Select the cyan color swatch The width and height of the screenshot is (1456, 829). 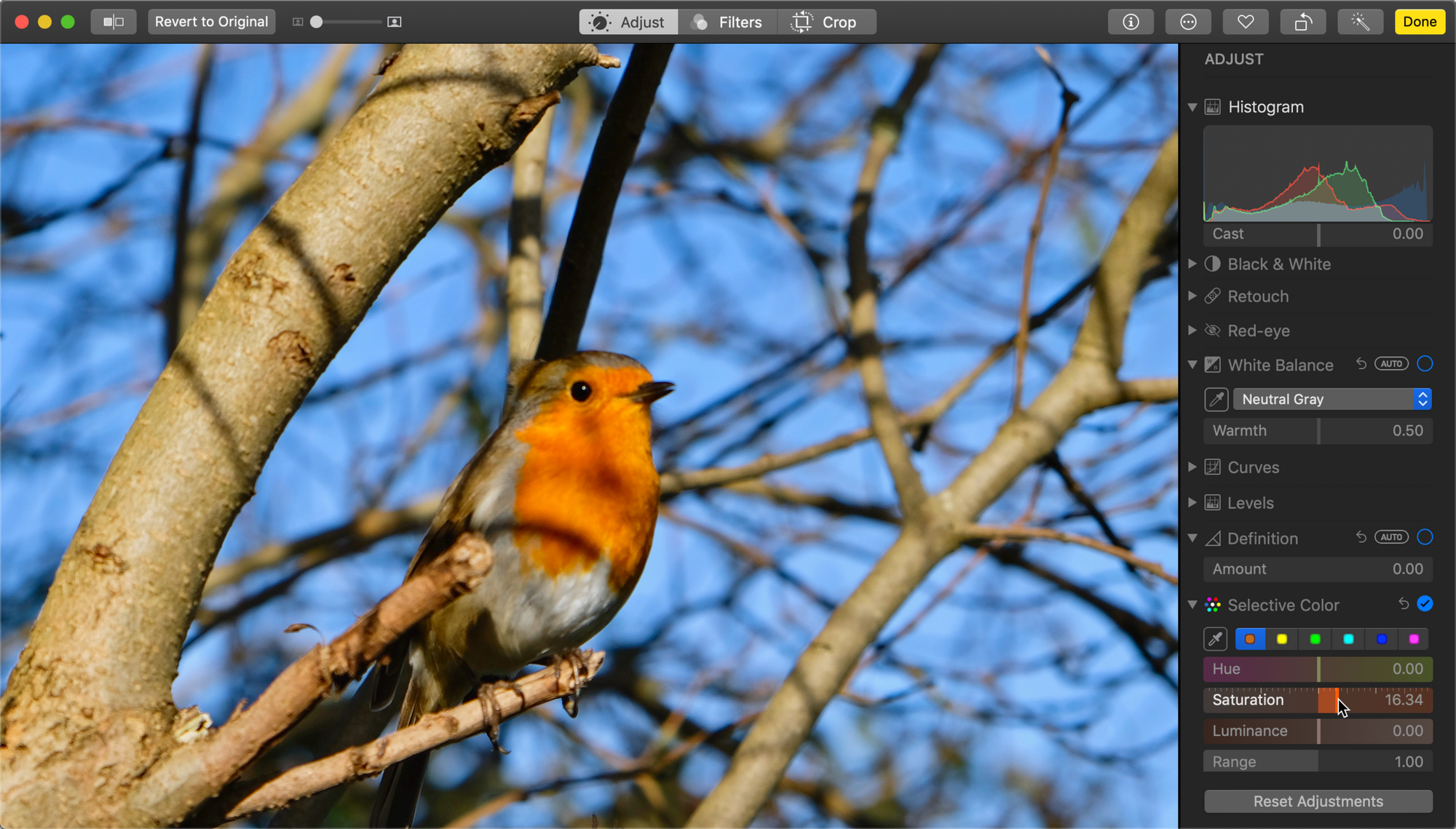click(x=1348, y=639)
